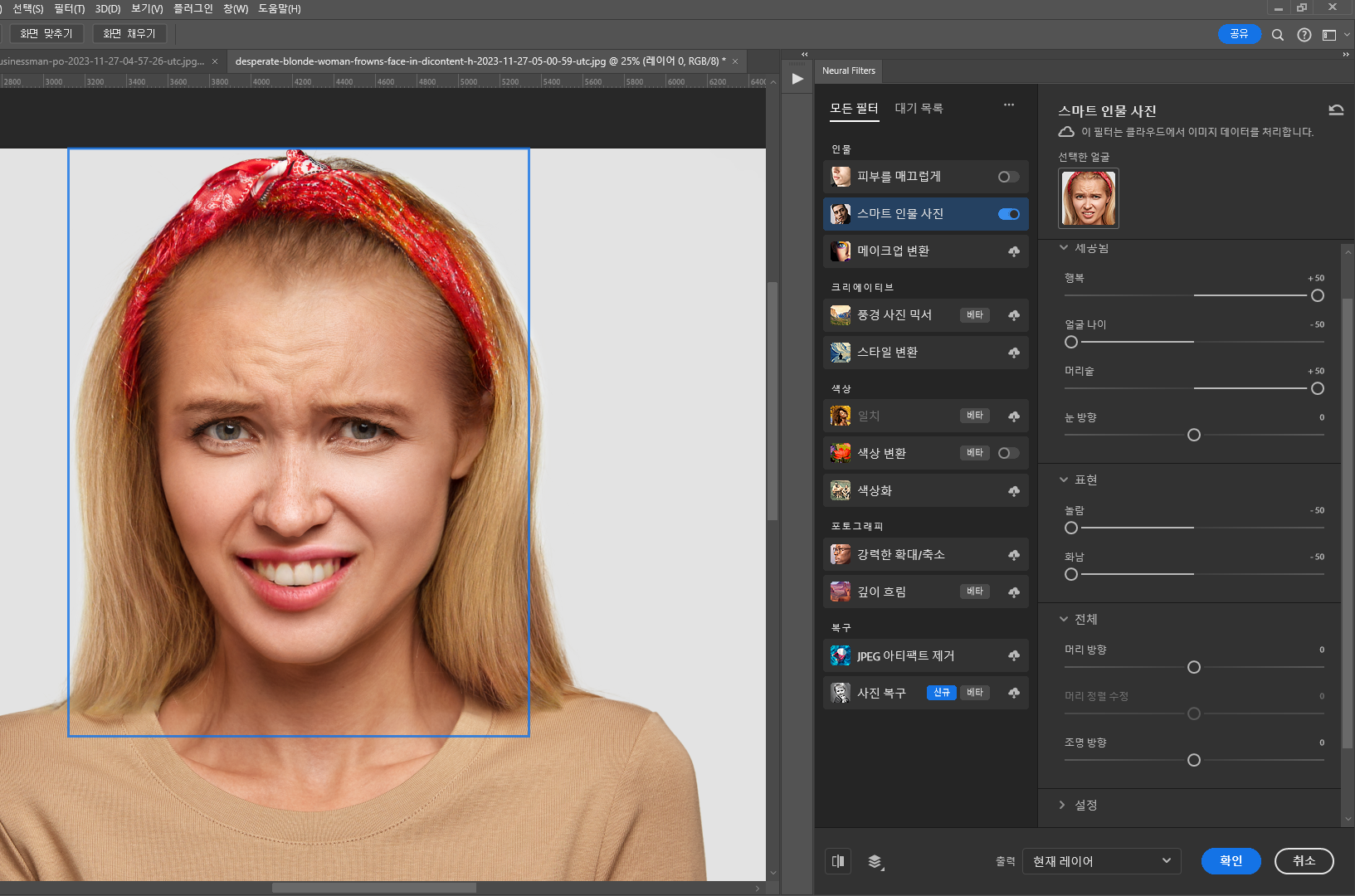Image resolution: width=1355 pixels, height=896 pixels.
Task: Download the 깊이 흐림 filter
Action: tap(1014, 592)
